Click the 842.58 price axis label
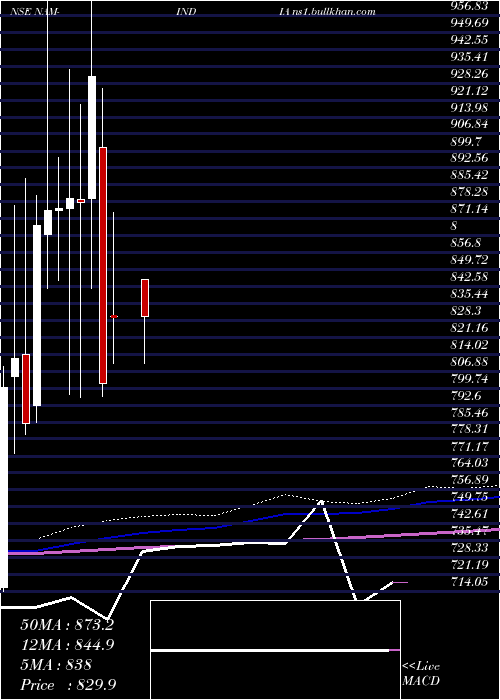The image size is (500, 700). point(469,277)
